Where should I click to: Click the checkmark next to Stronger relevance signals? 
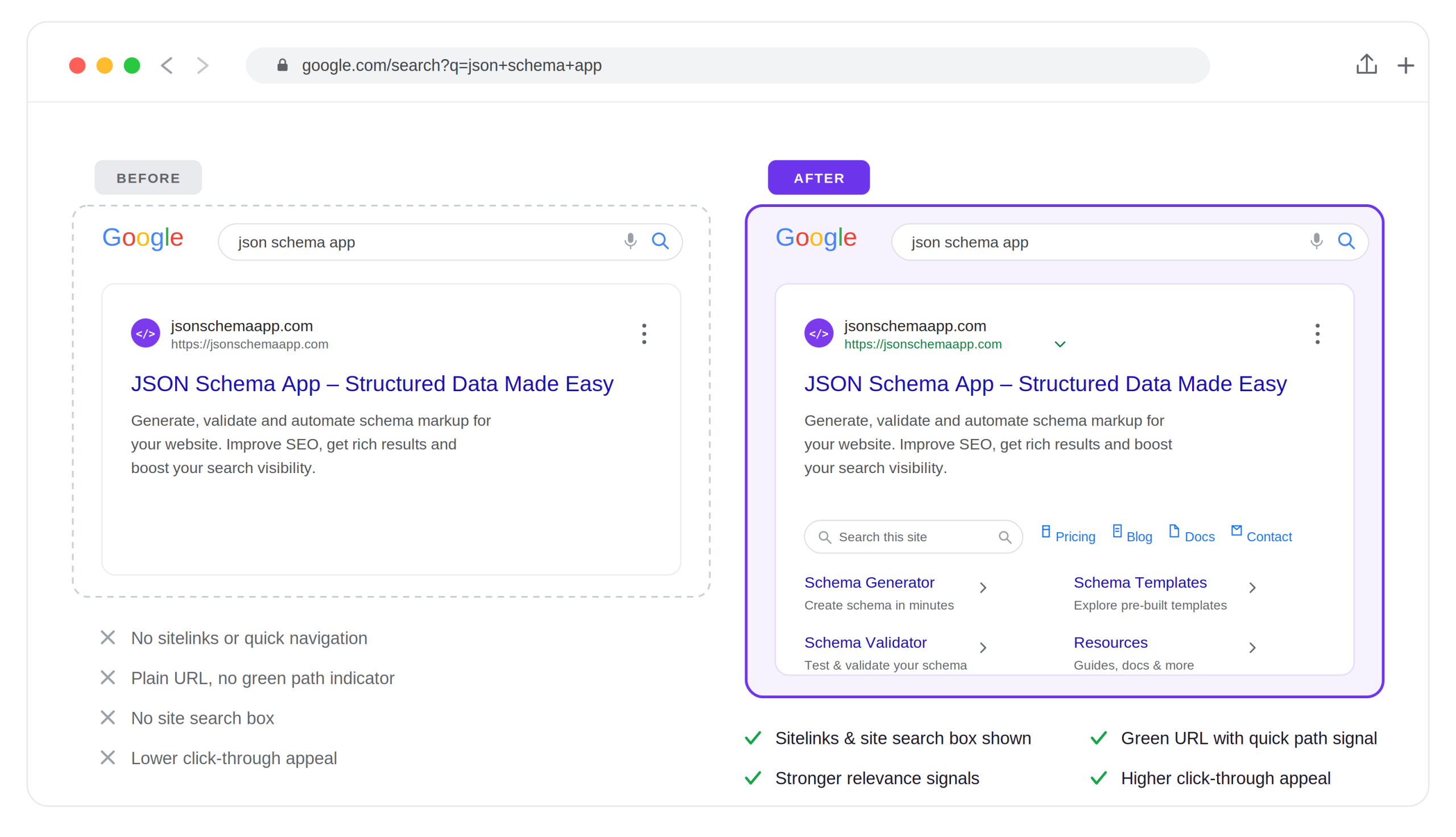(753, 778)
